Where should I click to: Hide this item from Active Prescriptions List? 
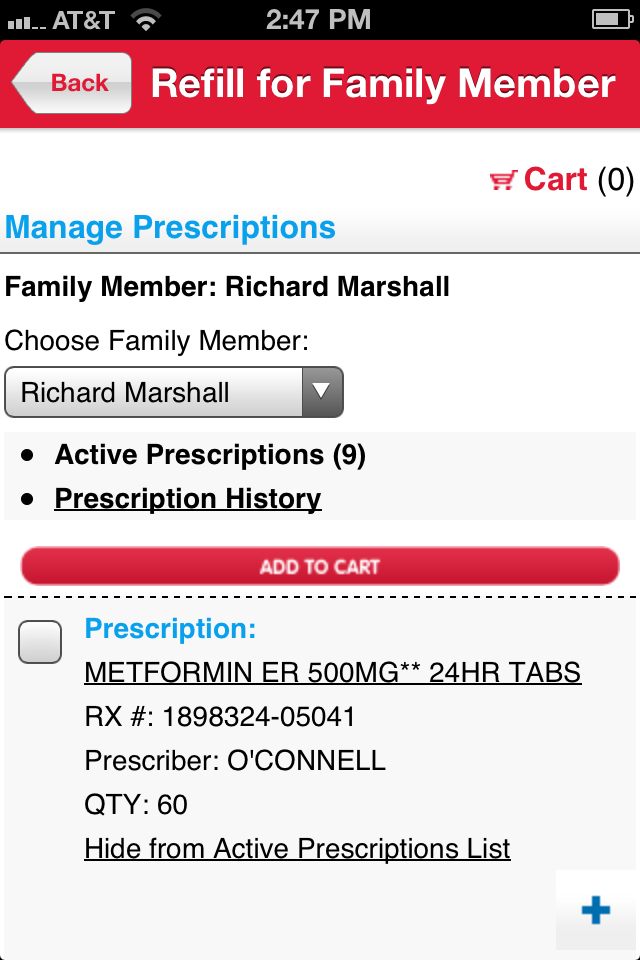(298, 848)
